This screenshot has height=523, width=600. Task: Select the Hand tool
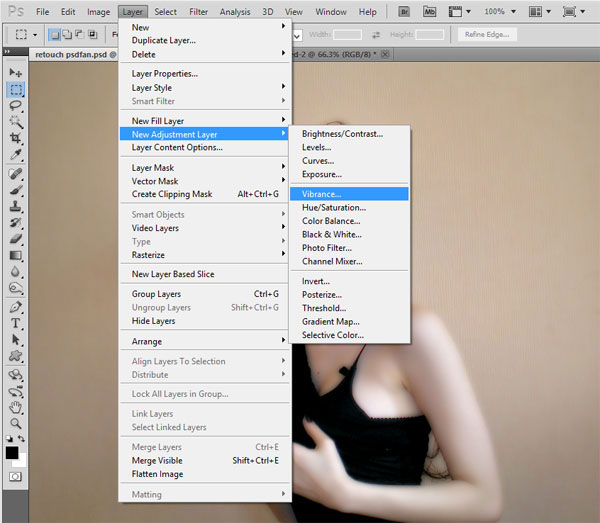(15, 407)
